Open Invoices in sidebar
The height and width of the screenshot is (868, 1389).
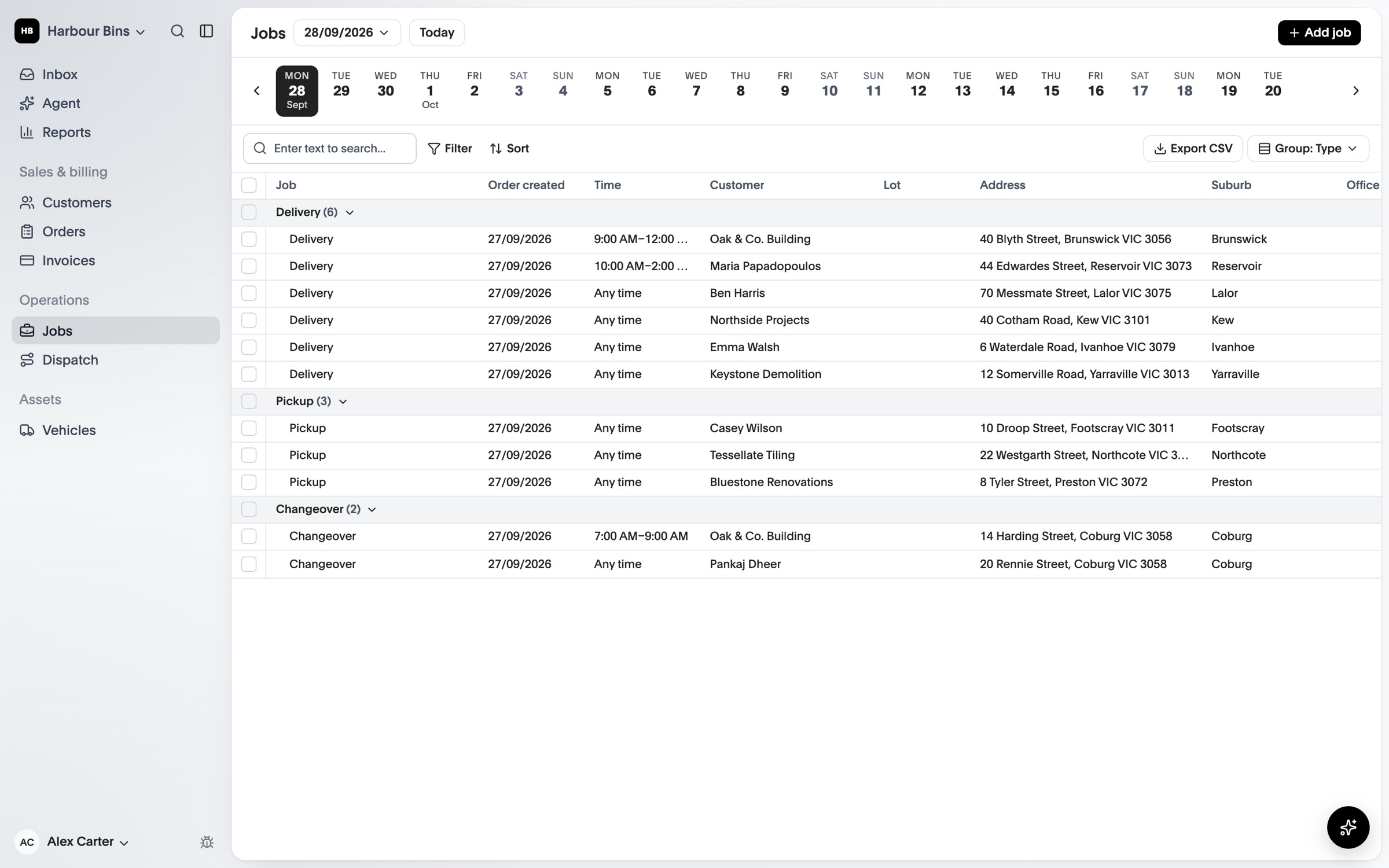click(x=116, y=260)
